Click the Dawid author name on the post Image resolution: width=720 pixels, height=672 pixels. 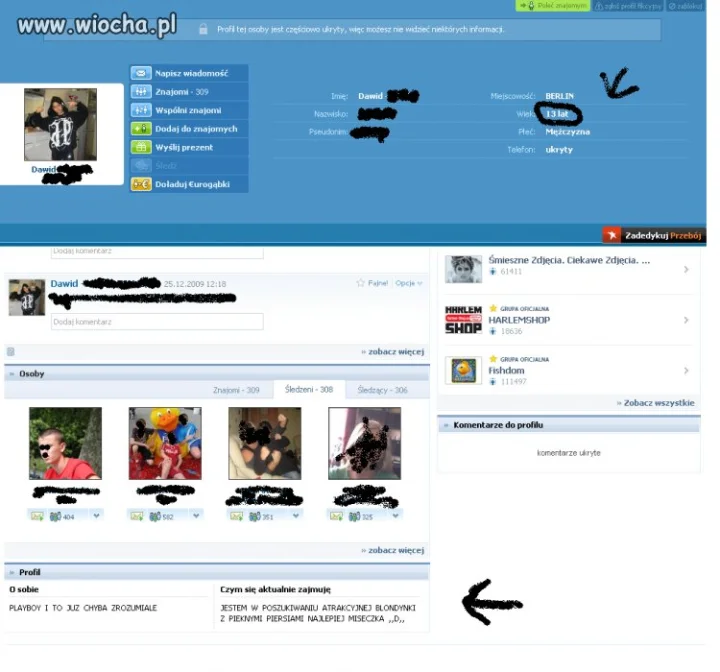tap(64, 283)
